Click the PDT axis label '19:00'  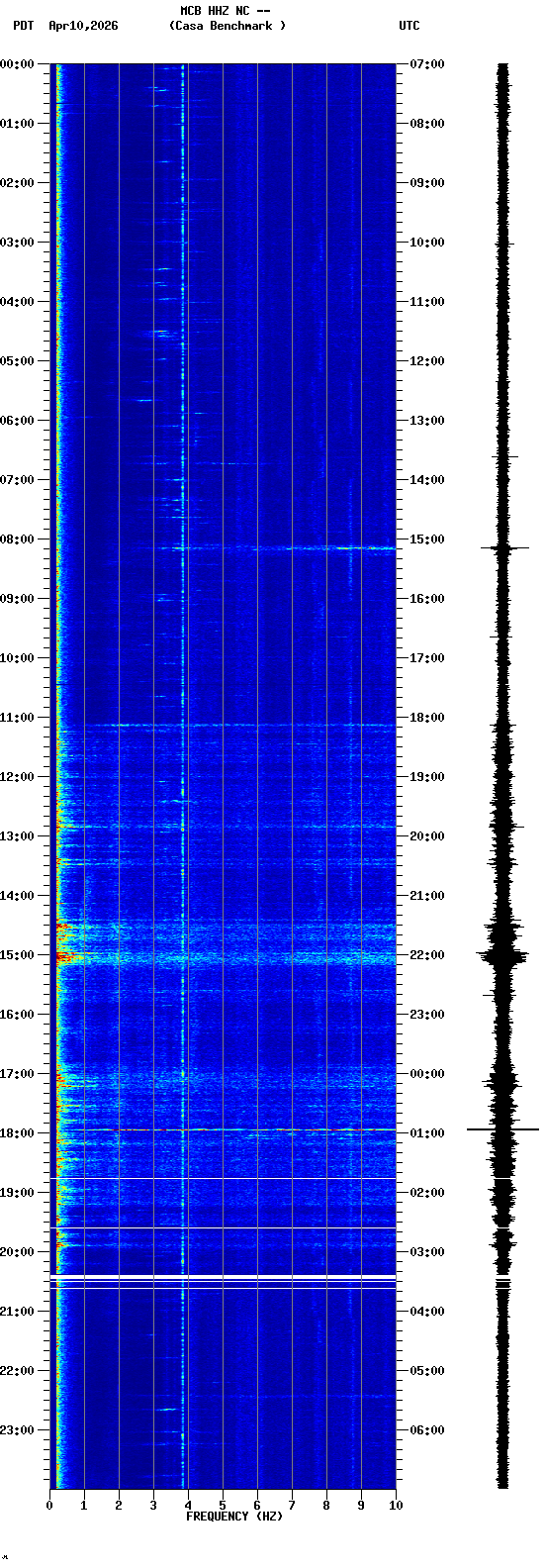pos(17,1193)
